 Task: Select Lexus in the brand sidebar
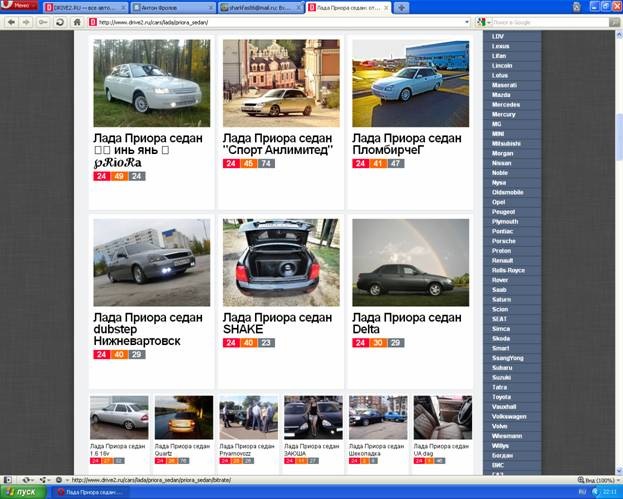pyautogui.click(x=500, y=46)
